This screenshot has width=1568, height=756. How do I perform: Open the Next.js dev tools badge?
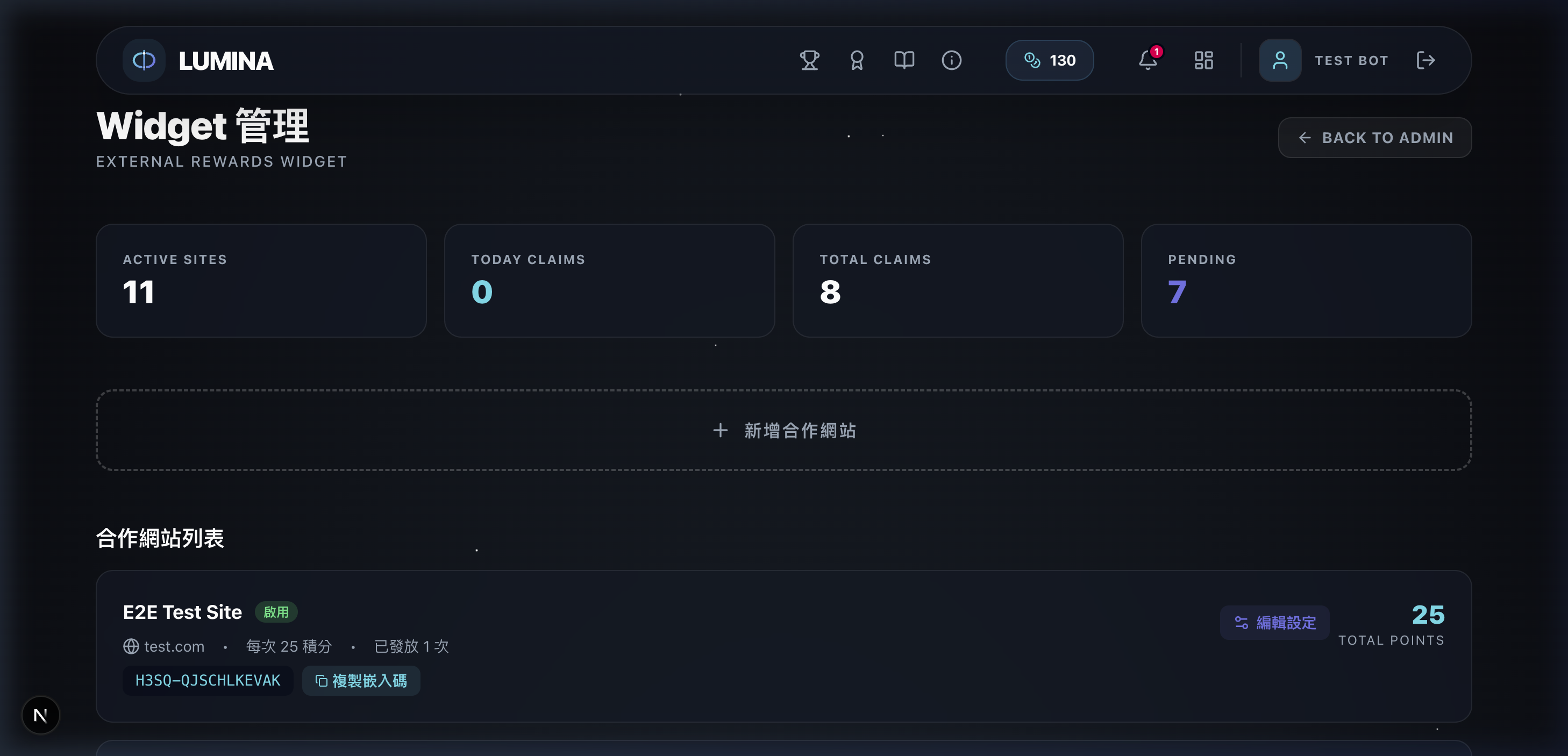tap(41, 715)
